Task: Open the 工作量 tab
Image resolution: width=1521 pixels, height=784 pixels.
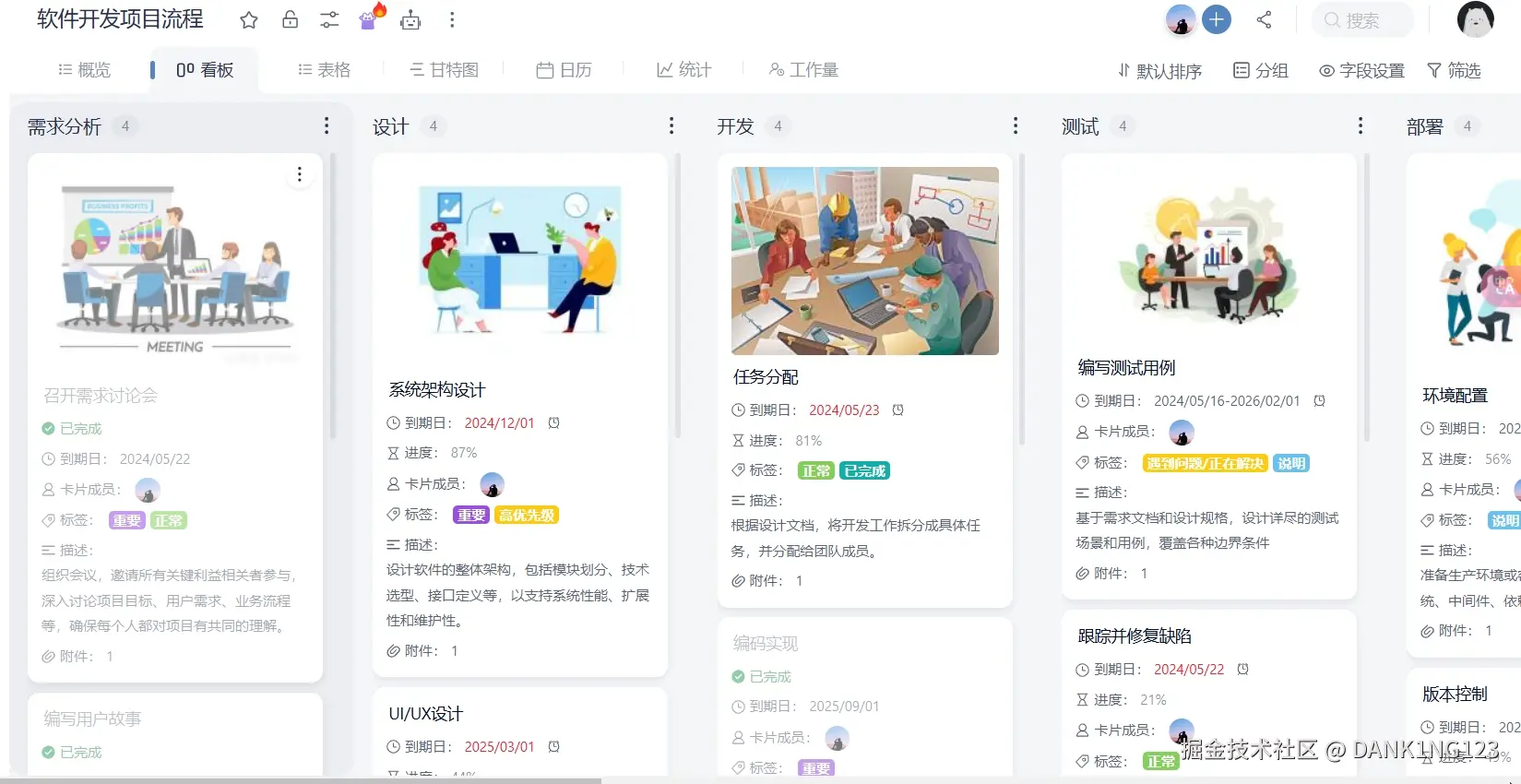Action: (803, 69)
